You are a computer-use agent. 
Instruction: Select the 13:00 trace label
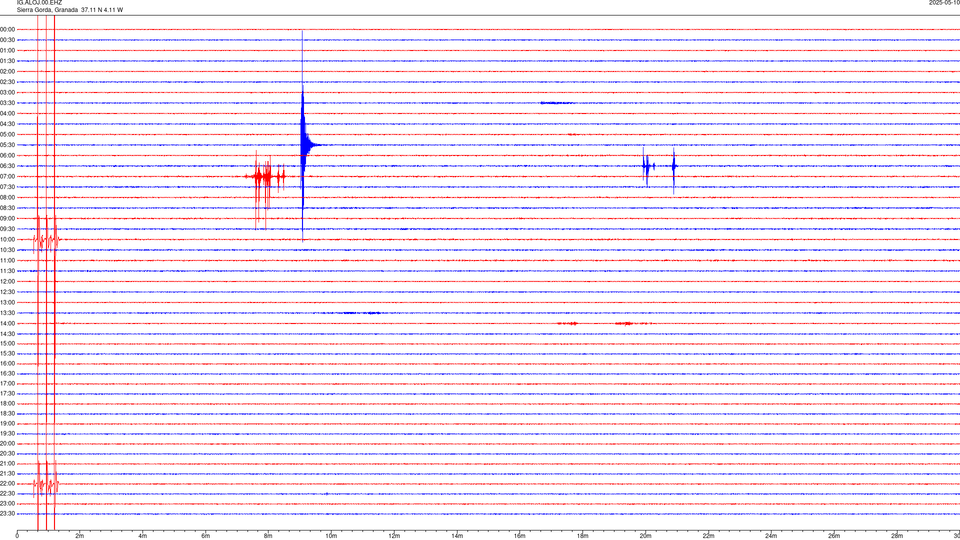pos(8,302)
